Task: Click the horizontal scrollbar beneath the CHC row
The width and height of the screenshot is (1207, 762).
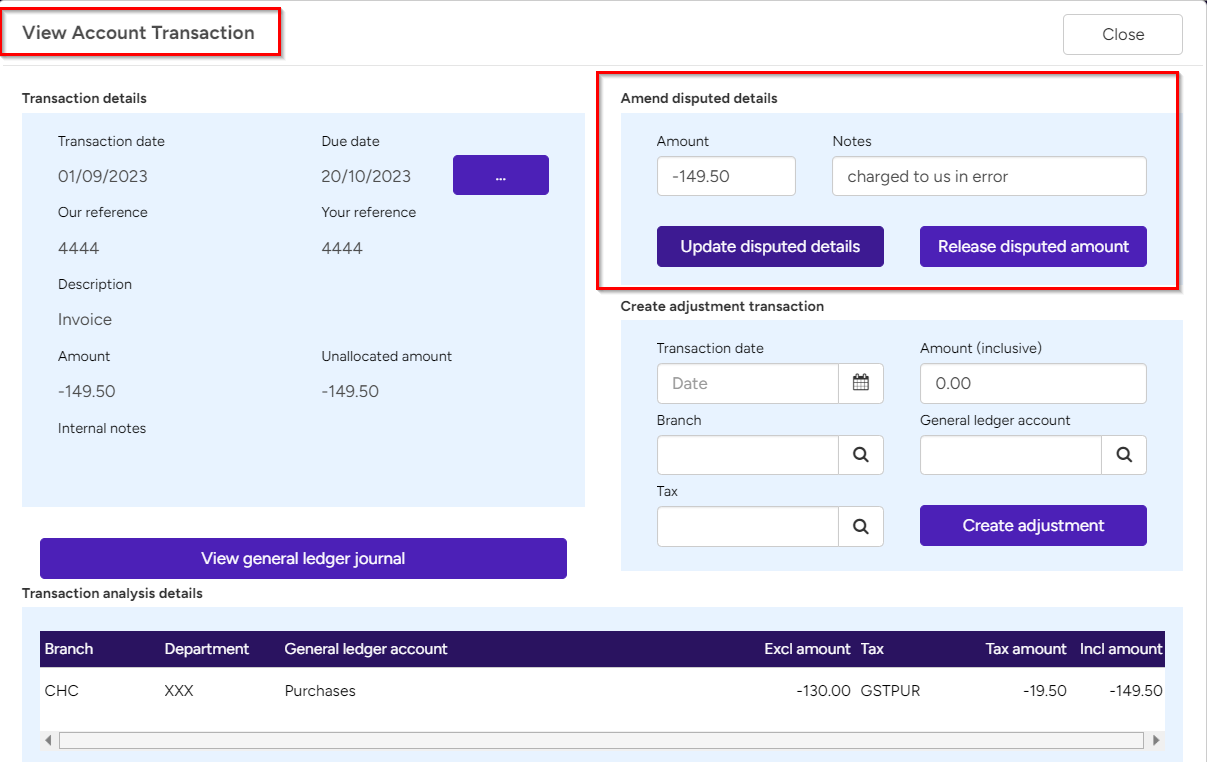Action: tap(600, 739)
